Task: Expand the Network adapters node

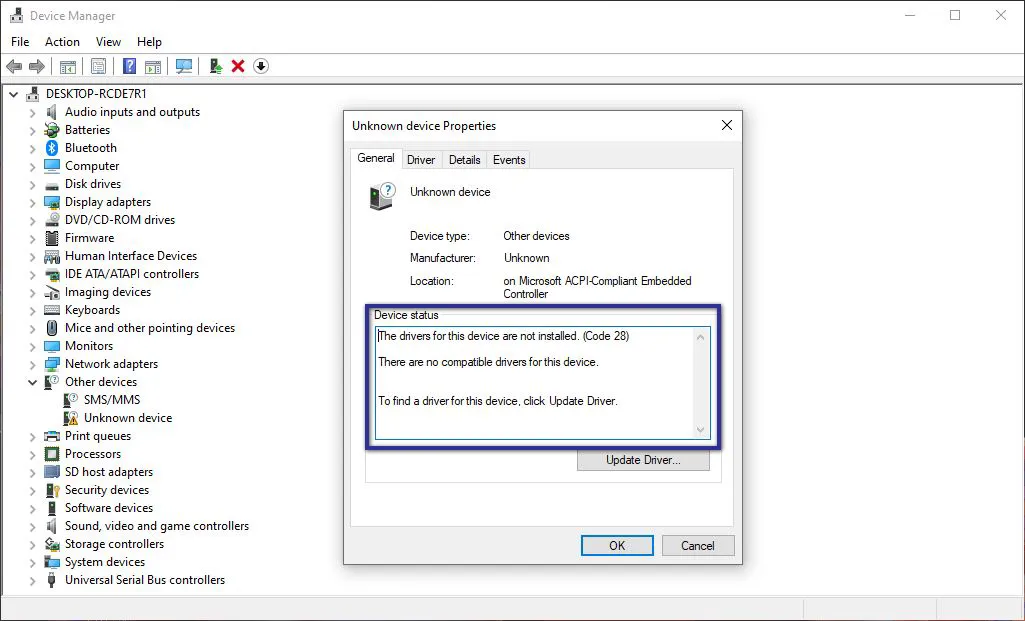Action: (x=33, y=364)
